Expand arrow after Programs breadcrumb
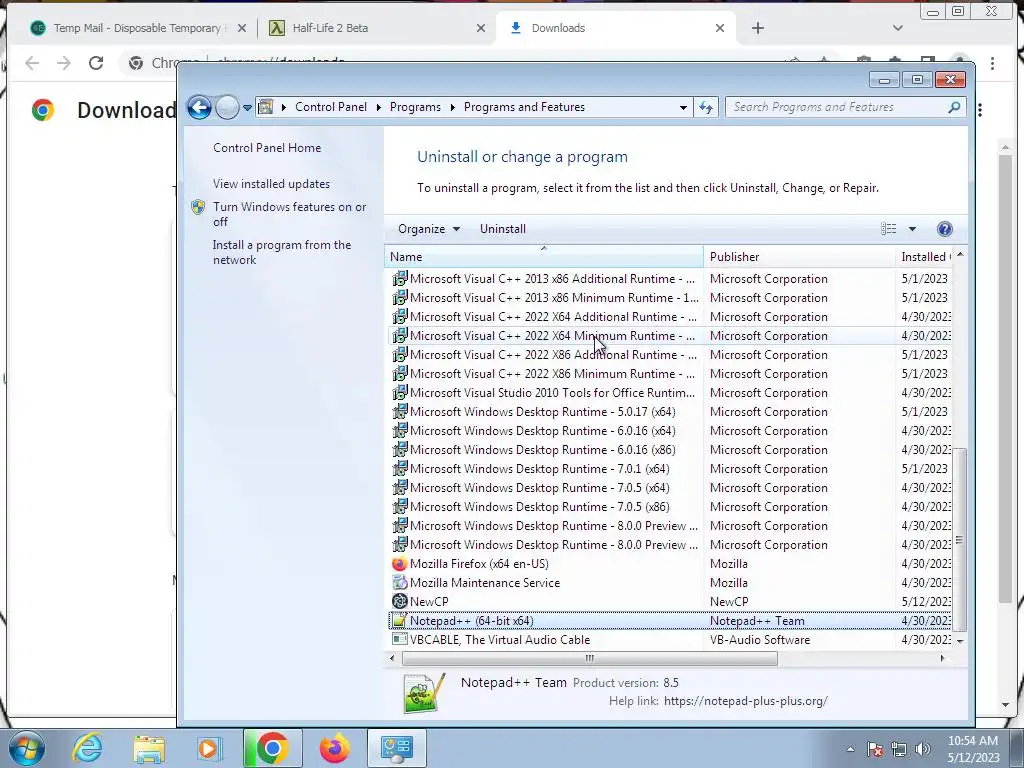The height and width of the screenshot is (768, 1024). pos(452,107)
